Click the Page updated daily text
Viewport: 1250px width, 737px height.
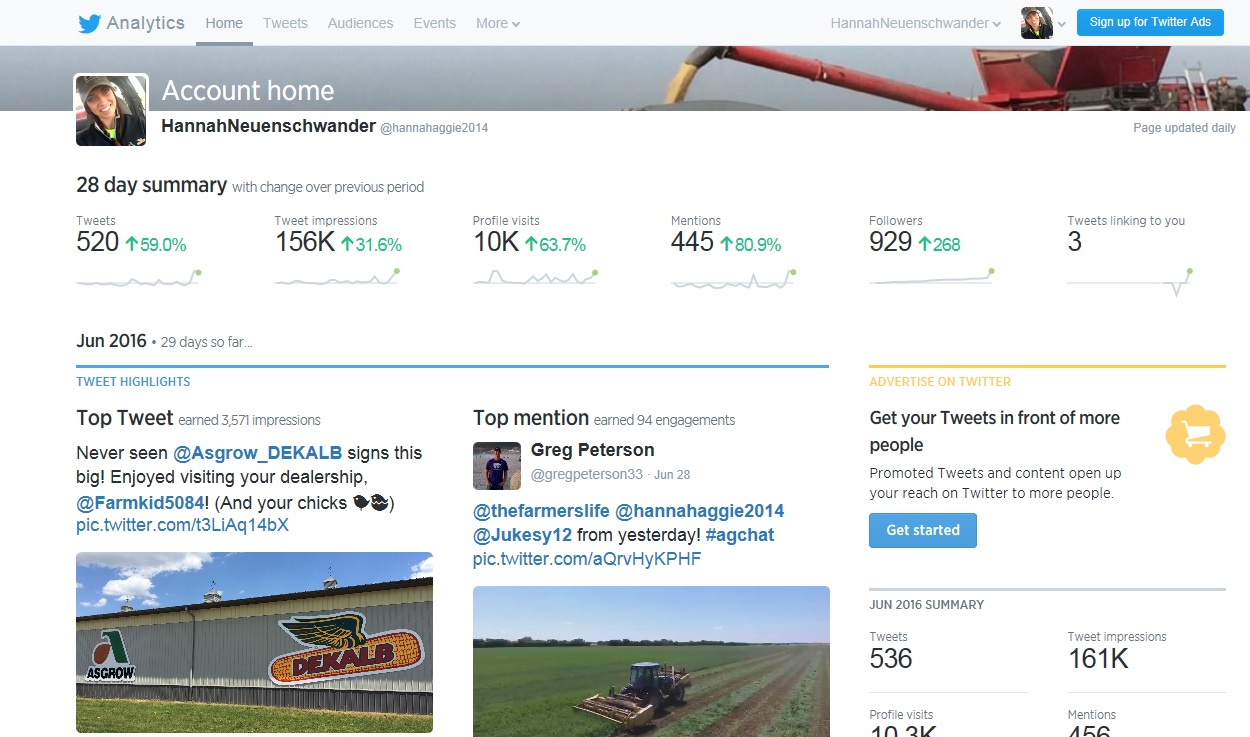[1184, 128]
